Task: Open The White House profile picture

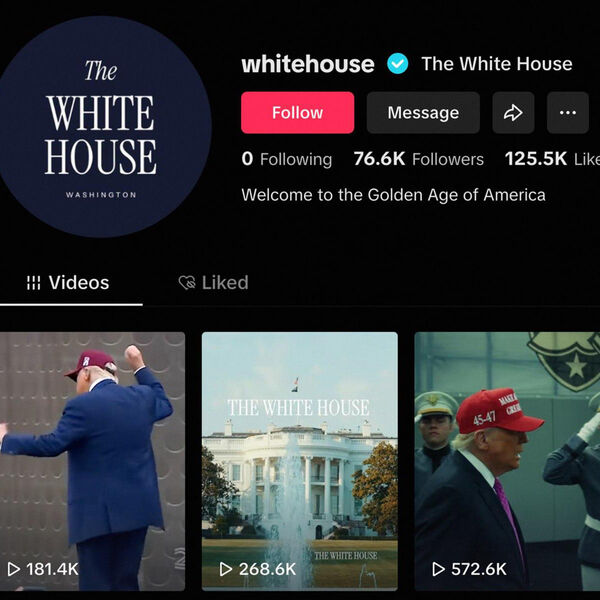Action: coord(101,127)
